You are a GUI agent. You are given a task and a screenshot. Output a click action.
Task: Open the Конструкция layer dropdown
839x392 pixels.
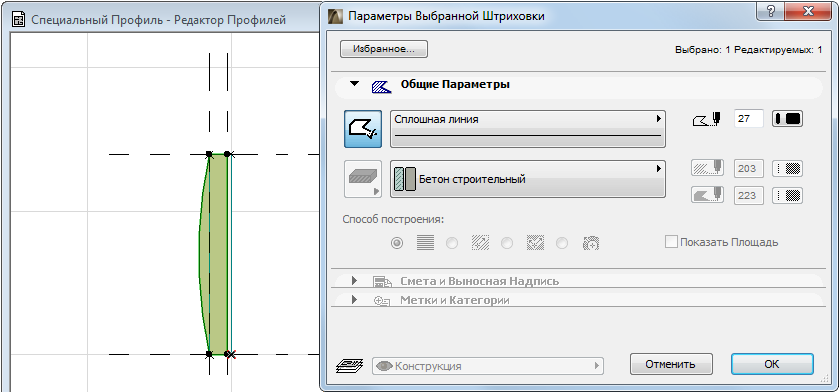point(487,366)
